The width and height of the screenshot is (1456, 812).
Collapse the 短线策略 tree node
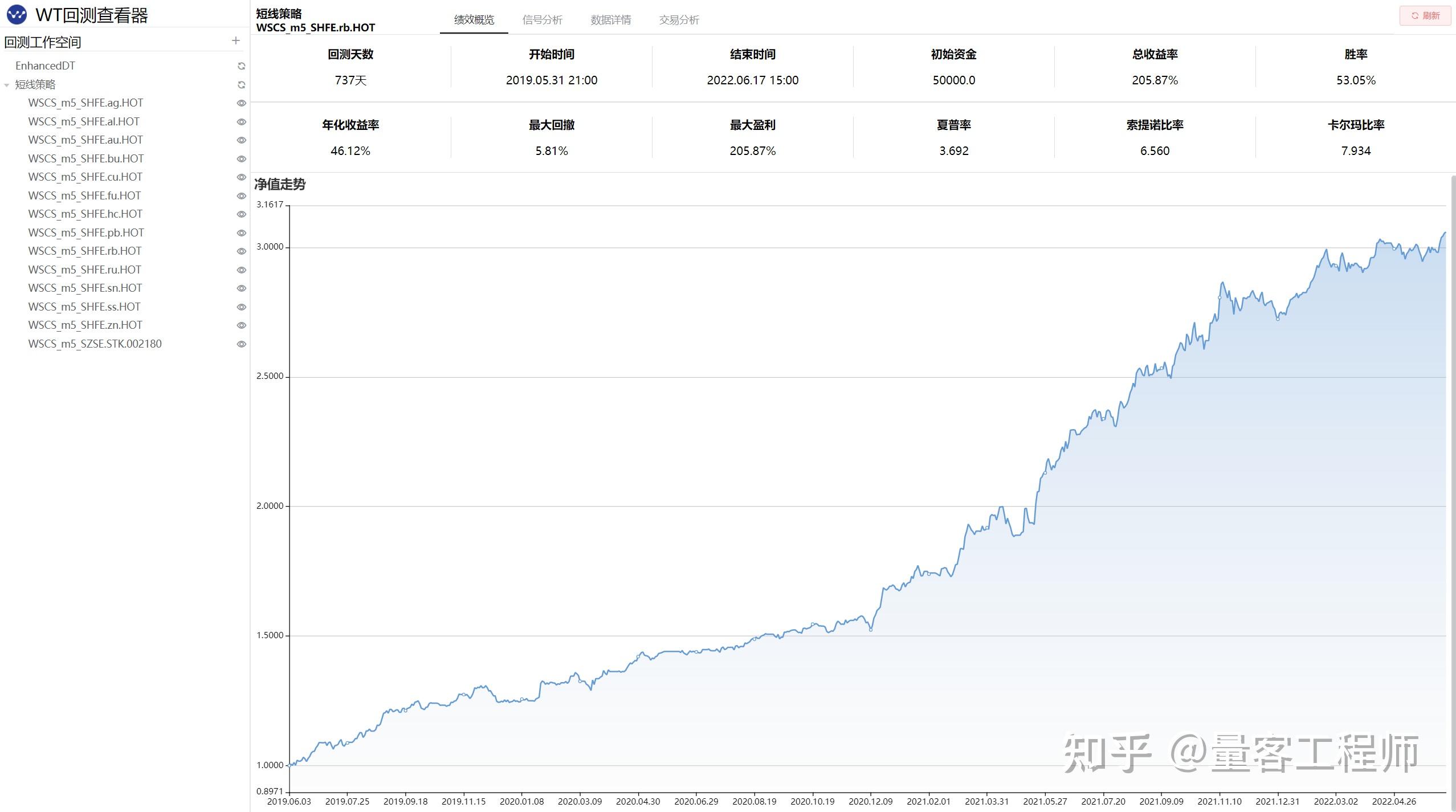(x=7, y=85)
